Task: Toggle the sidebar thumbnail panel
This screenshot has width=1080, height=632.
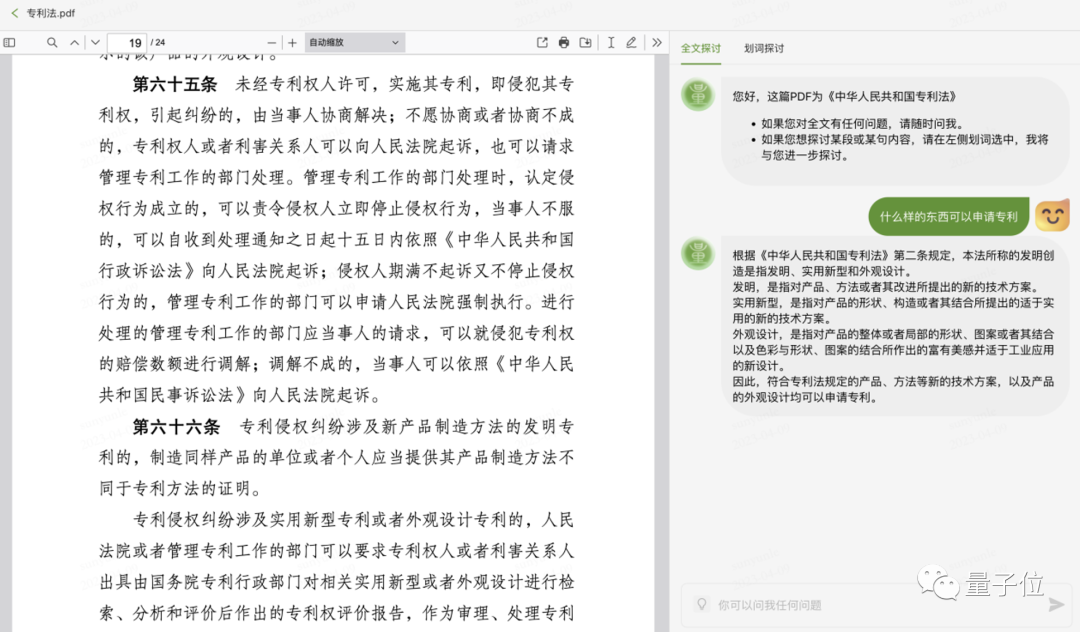Action: [x=10, y=43]
